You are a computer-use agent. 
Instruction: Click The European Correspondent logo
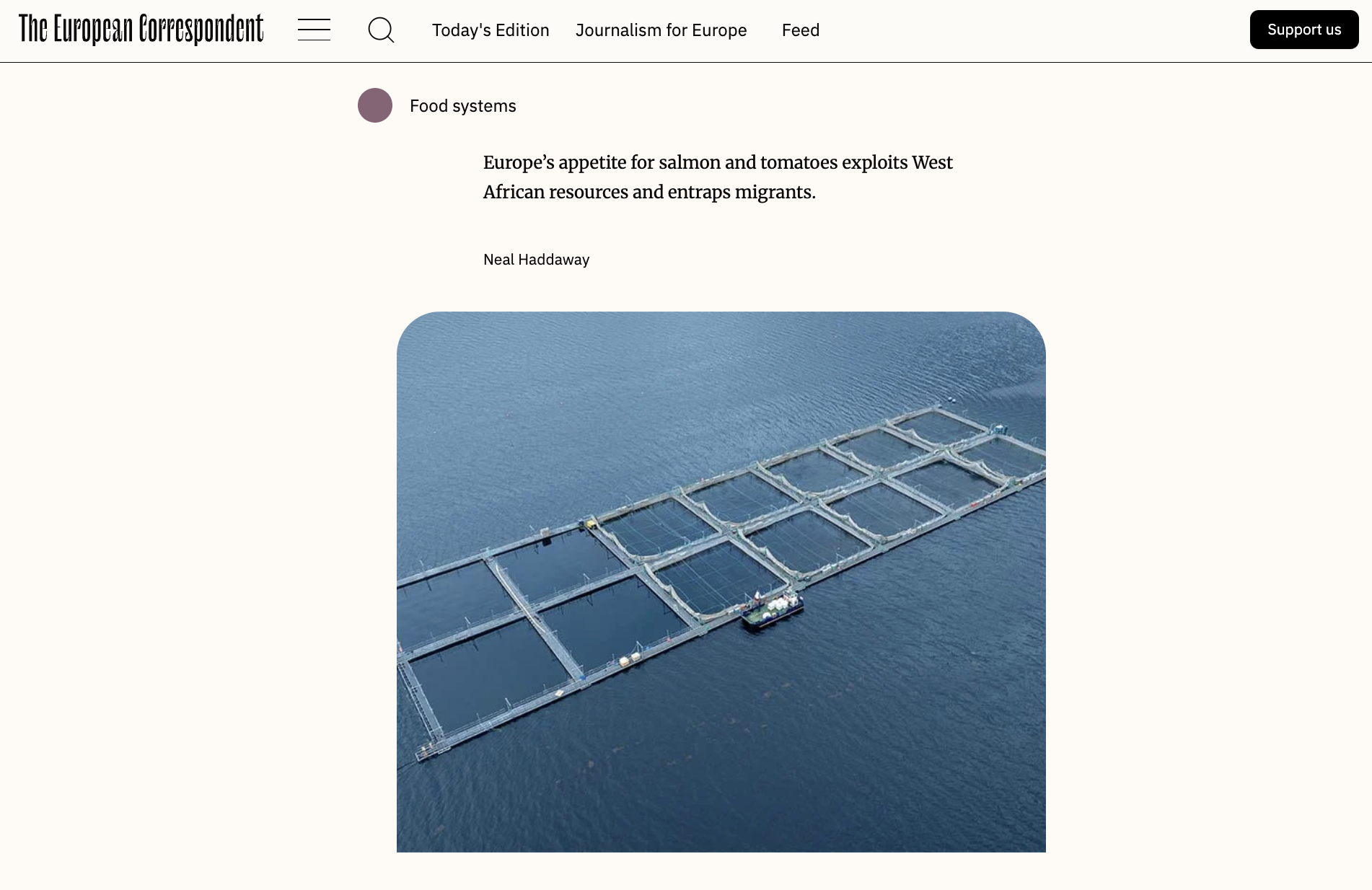tap(141, 30)
